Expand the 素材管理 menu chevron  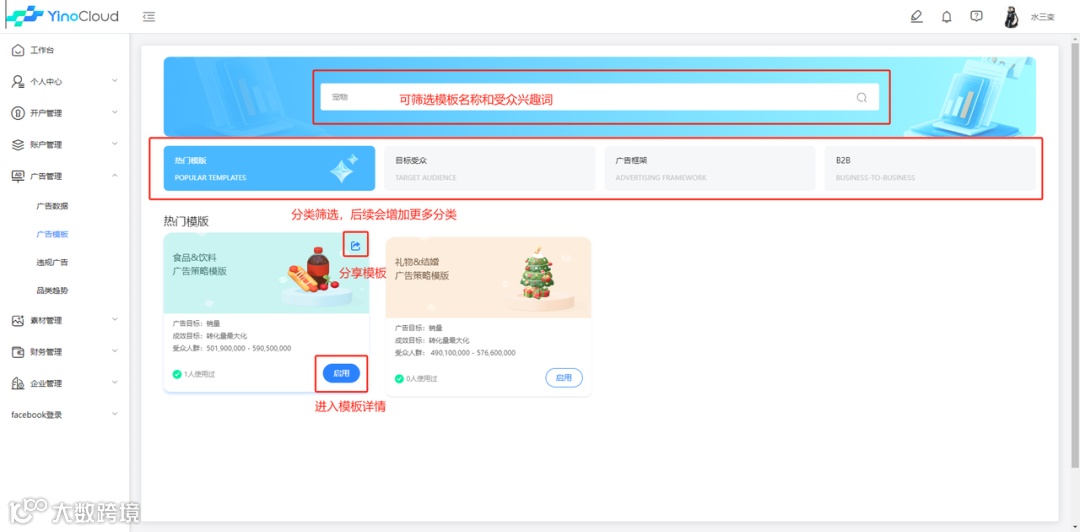pyautogui.click(x=114, y=320)
